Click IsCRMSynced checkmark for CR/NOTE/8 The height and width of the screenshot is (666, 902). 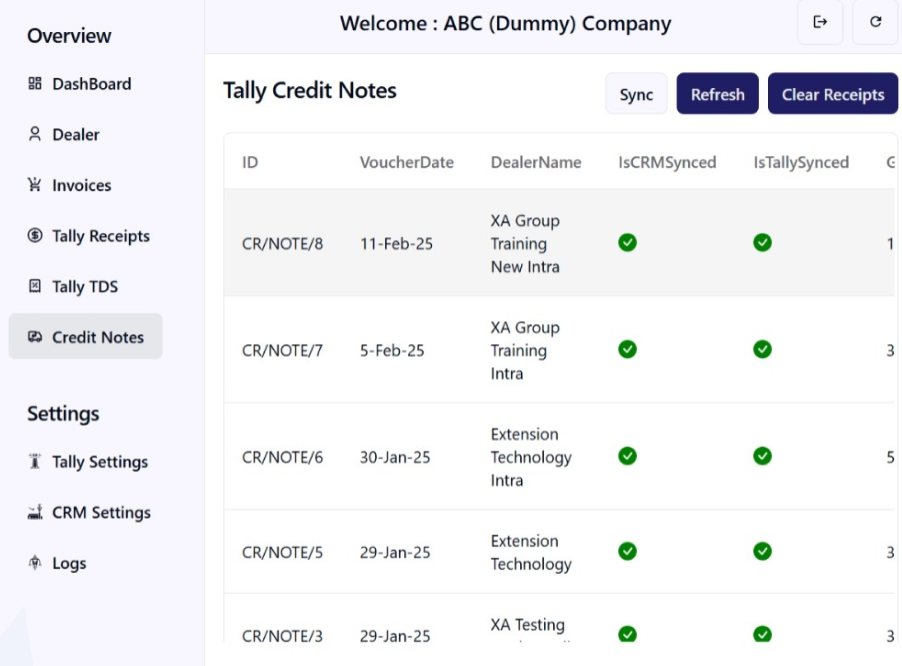pyautogui.click(x=627, y=242)
